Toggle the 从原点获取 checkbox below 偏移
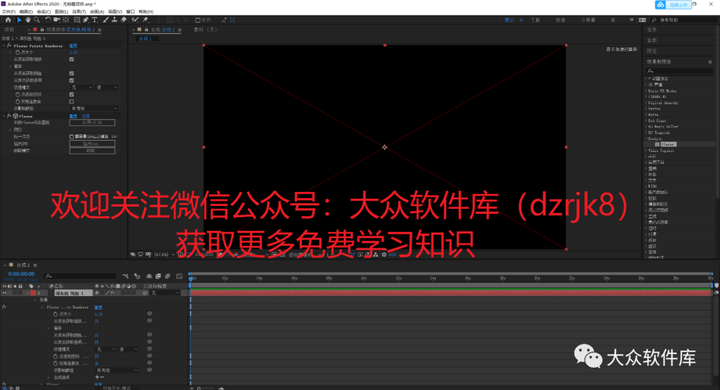Screen dimensions: 720x390 pyautogui.click(x=72, y=73)
